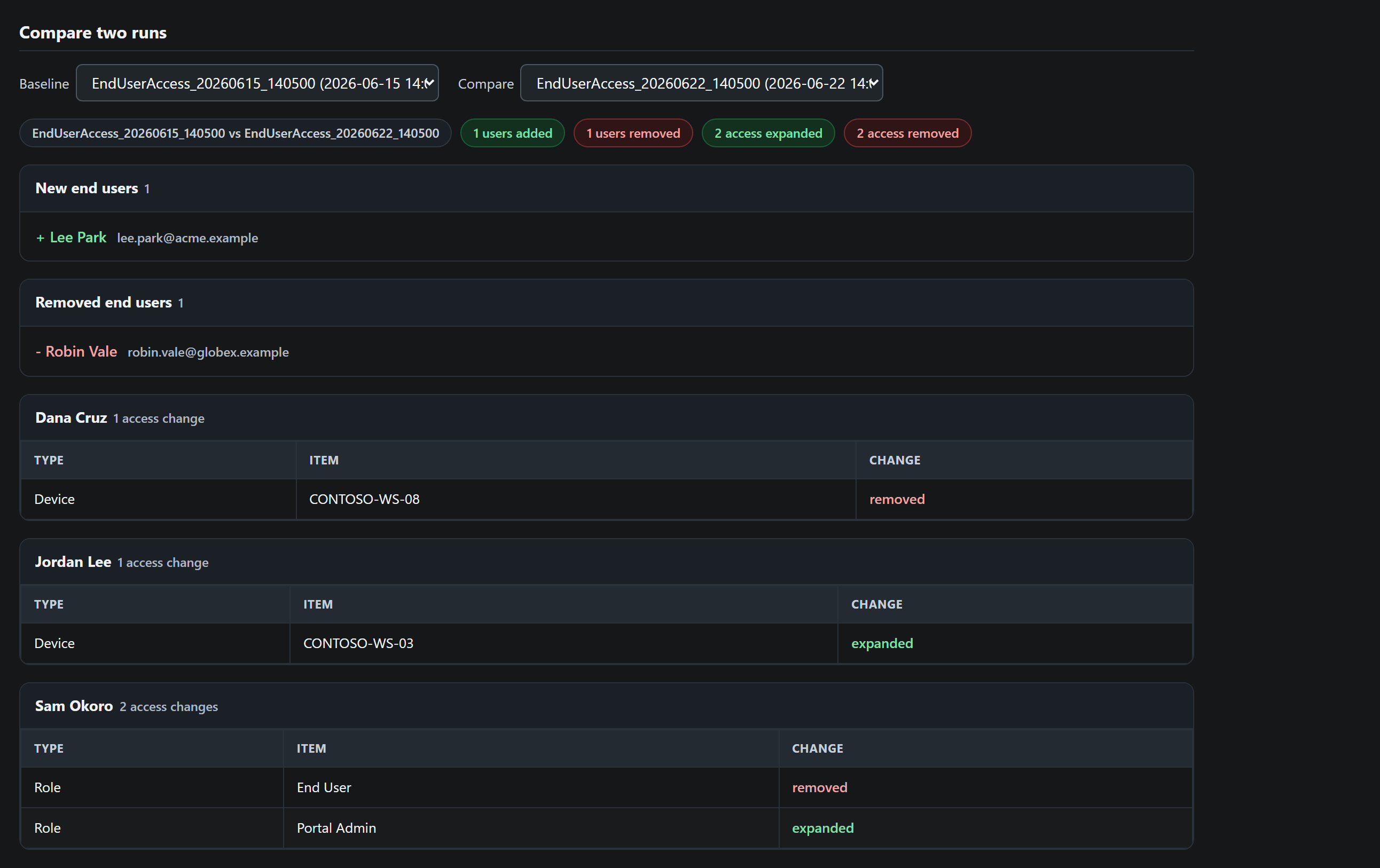Click '1 access change' next to Jordan Lee
Screen dimensions: 1380x868
(163, 563)
